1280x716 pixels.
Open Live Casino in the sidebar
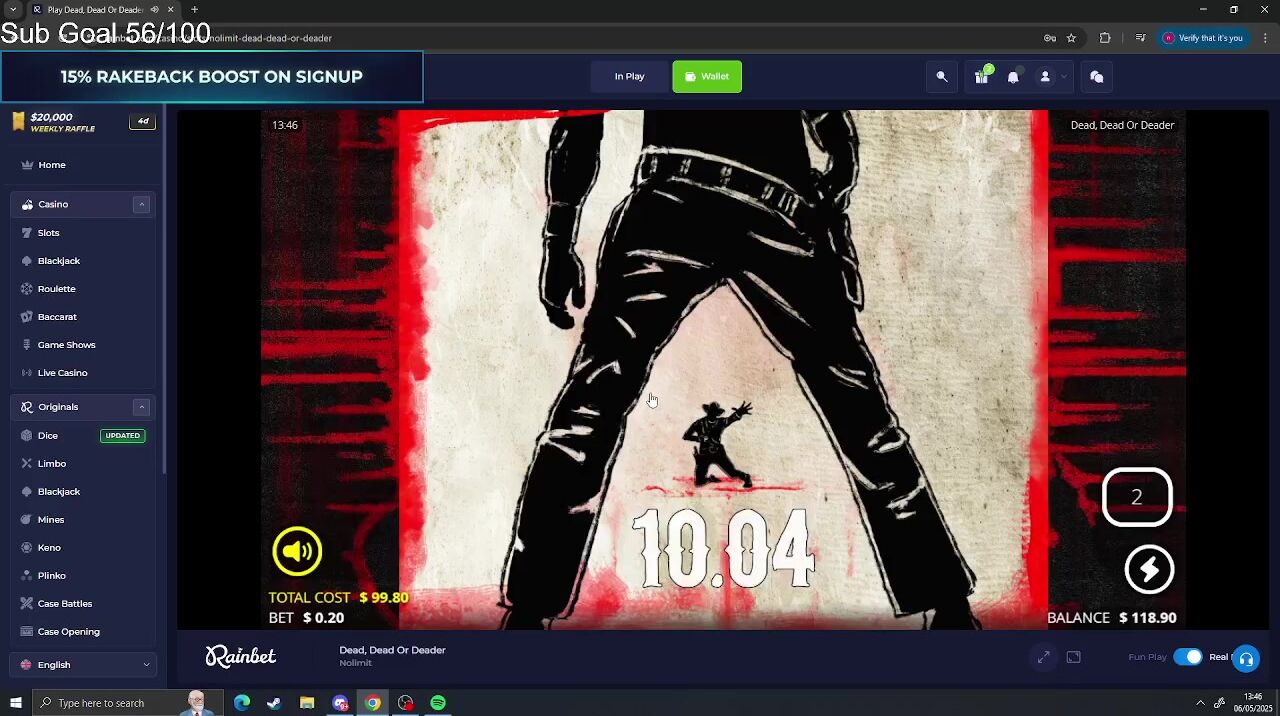pyautogui.click(x=63, y=373)
